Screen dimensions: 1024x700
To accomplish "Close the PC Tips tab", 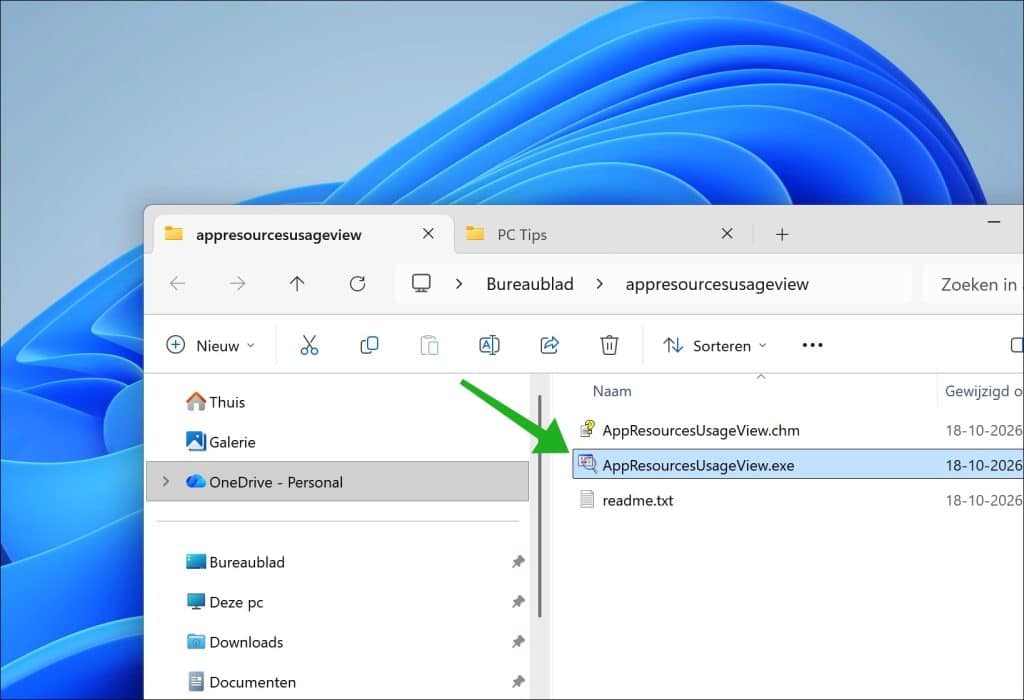I will click(727, 233).
